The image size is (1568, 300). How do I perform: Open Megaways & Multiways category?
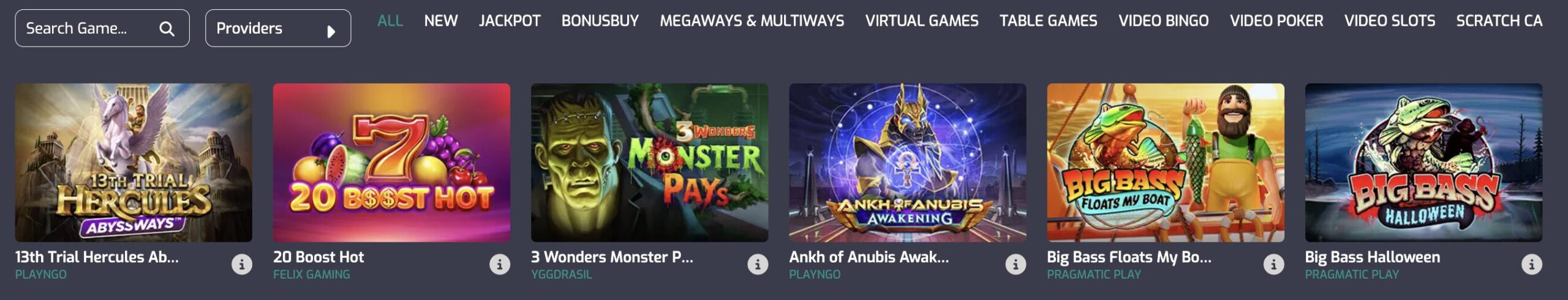click(x=752, y=21)
